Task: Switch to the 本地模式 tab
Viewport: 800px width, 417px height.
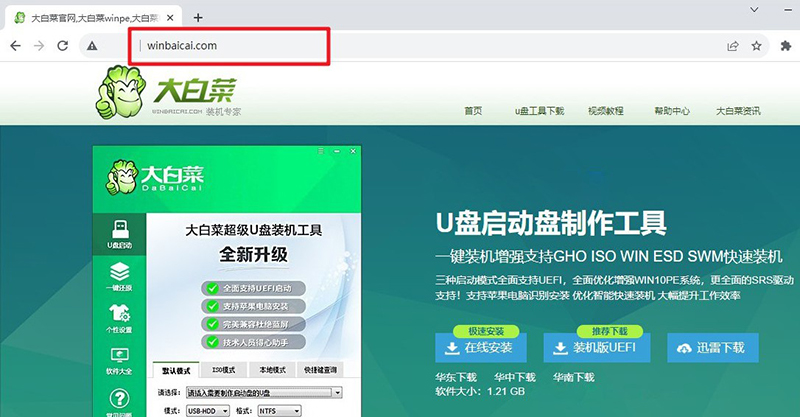Action: 272,369
